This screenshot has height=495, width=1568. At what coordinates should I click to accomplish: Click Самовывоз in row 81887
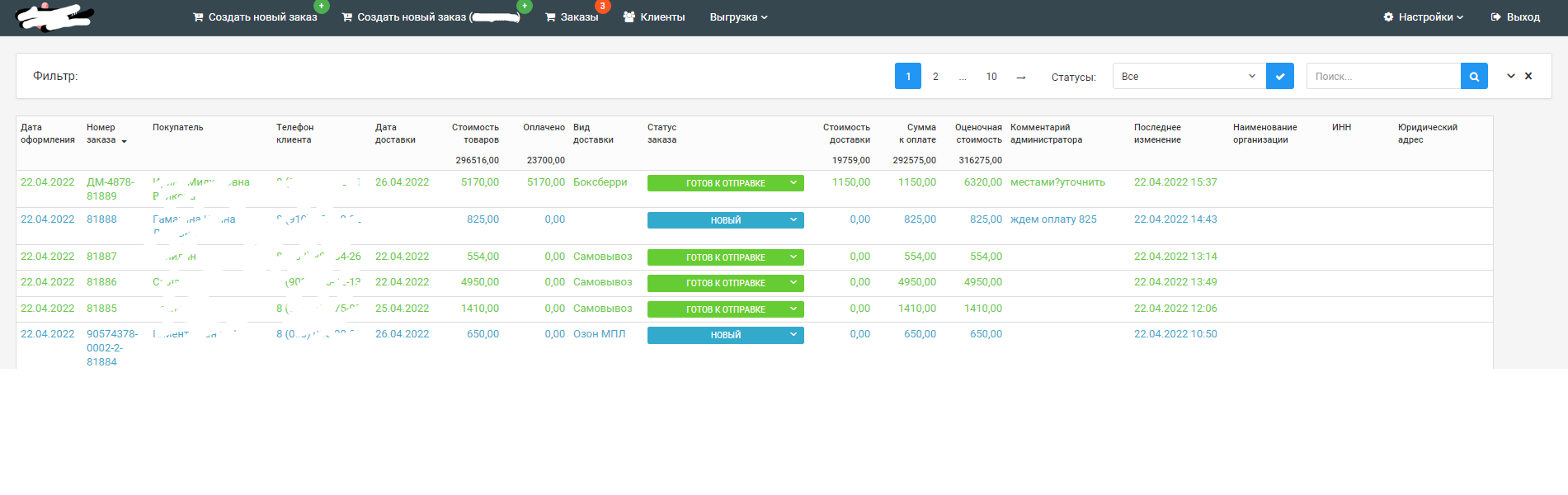[x=603, y=257]
